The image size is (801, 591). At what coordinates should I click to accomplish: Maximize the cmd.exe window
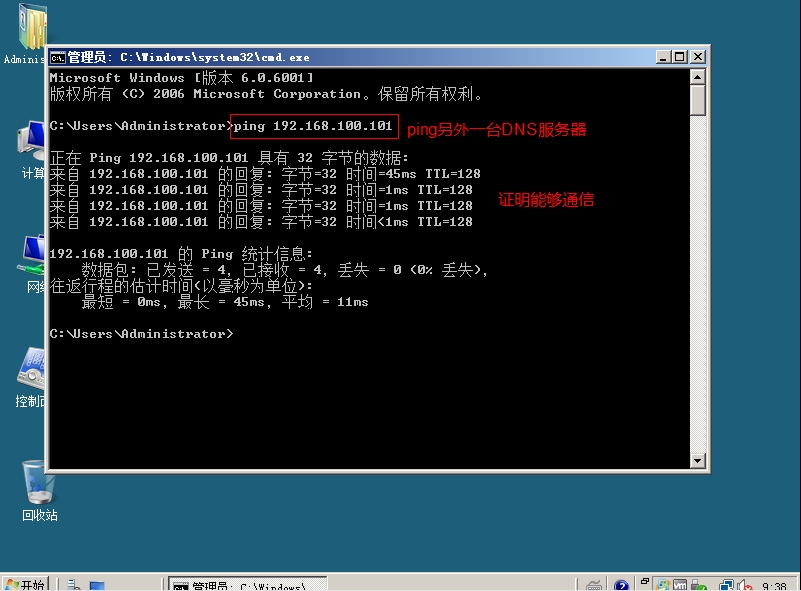pyautogui.click(x=680, y=57)
